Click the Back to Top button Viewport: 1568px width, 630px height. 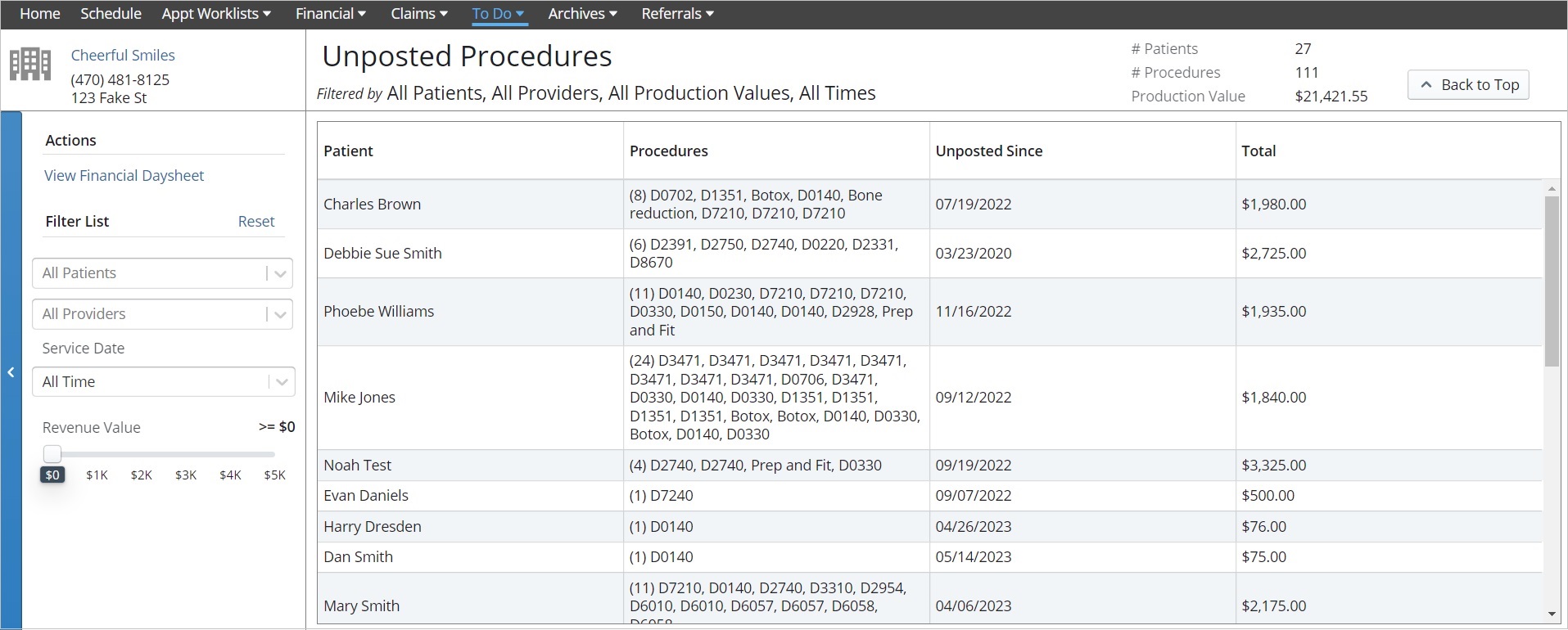coord(1468,85)
